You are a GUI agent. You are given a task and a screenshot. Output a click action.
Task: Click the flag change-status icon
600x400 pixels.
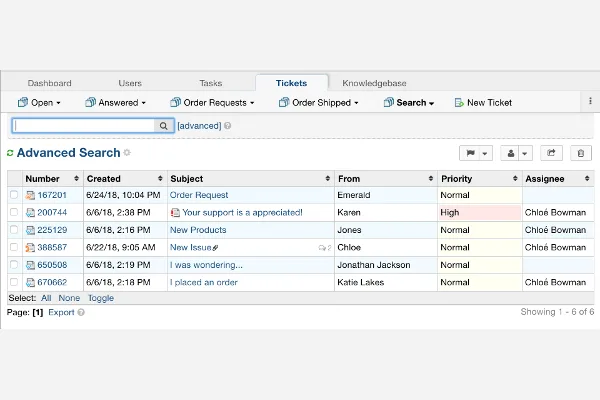470,153
